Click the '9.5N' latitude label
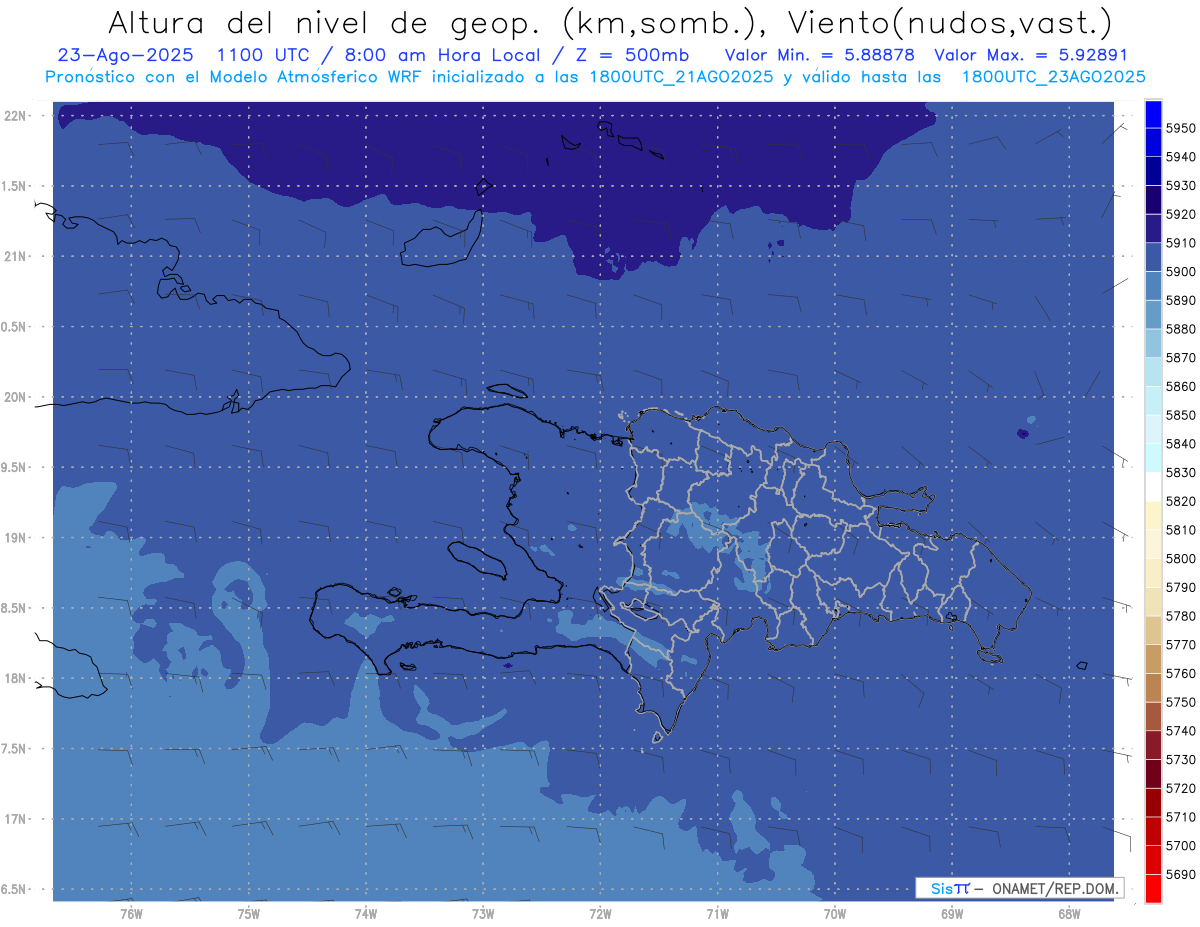The height and width of the screenshot is (927, 1200). [x=14, y=467]
